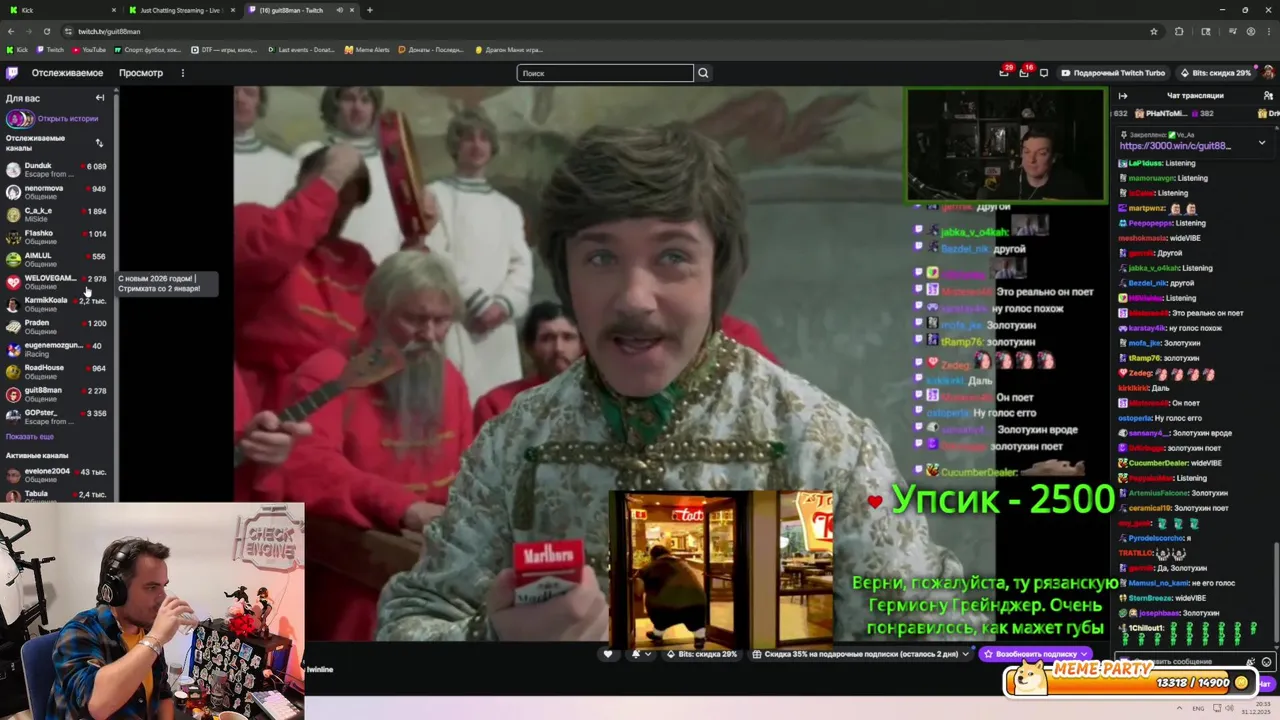The height and width of the screenshot is (720, 1280).
Task: Switch to the Kick browser tab
Action: coord(60,10)
